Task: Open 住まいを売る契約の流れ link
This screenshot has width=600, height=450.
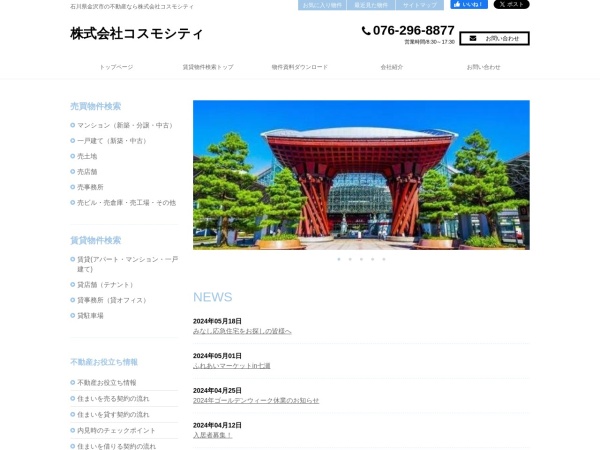Action: tap(113, 399)
